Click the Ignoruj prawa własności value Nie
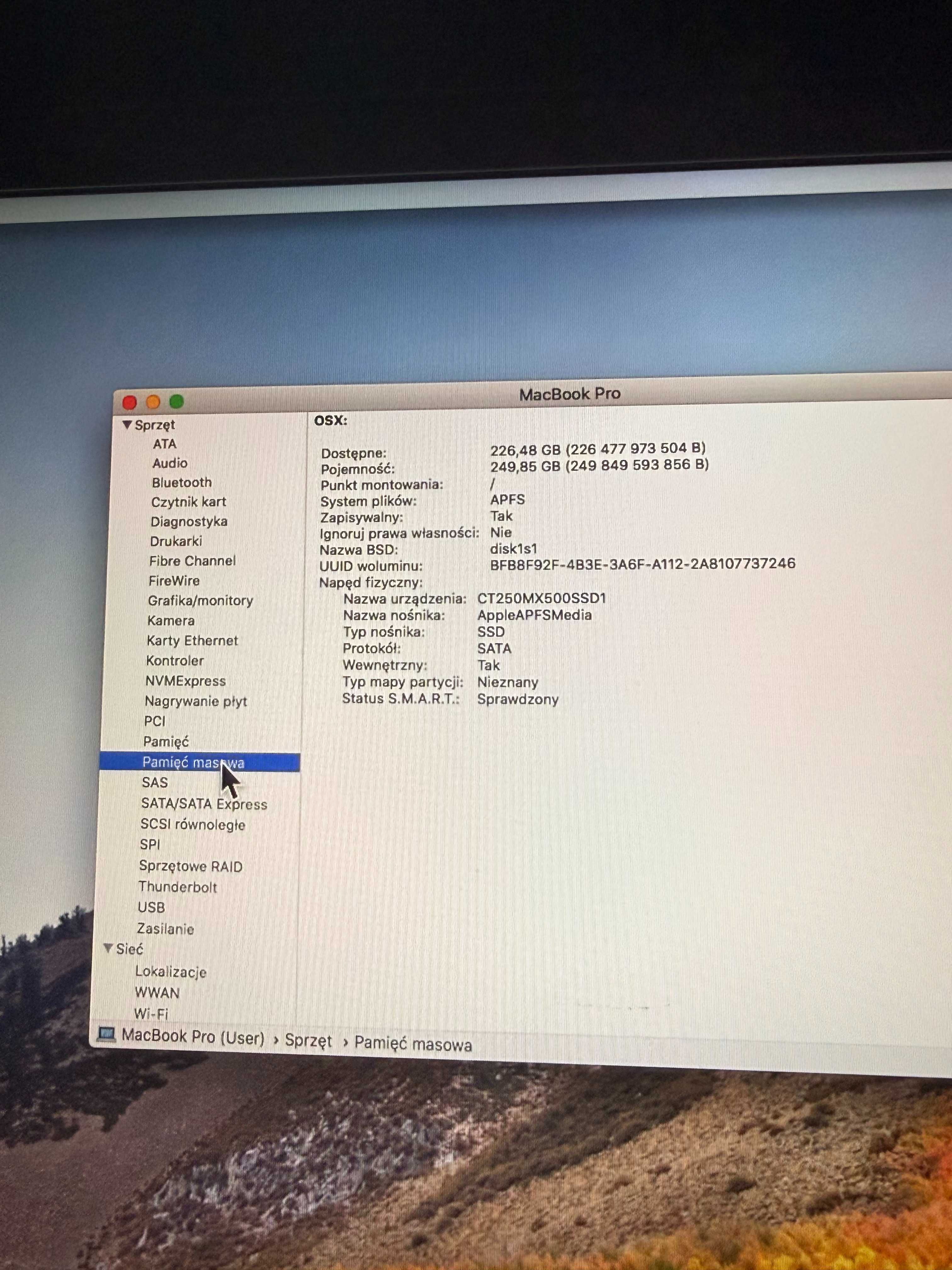 [x=501, y=532]
